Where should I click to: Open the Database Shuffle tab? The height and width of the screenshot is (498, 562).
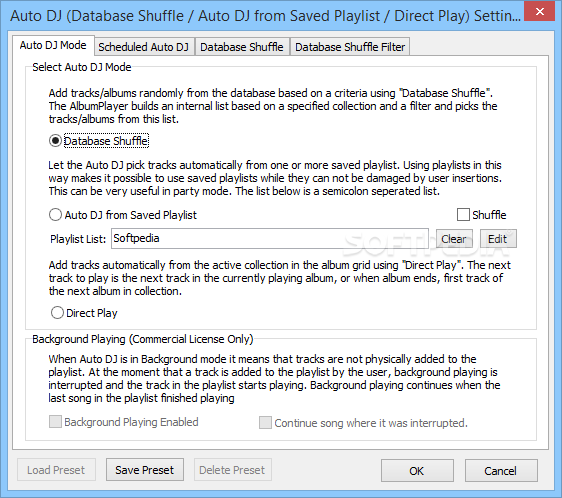pos(242,47)
